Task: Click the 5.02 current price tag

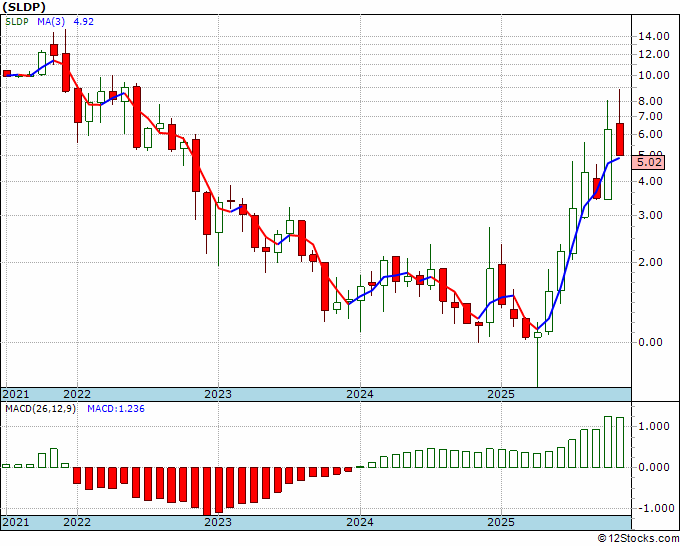Action: coord(648,163)
